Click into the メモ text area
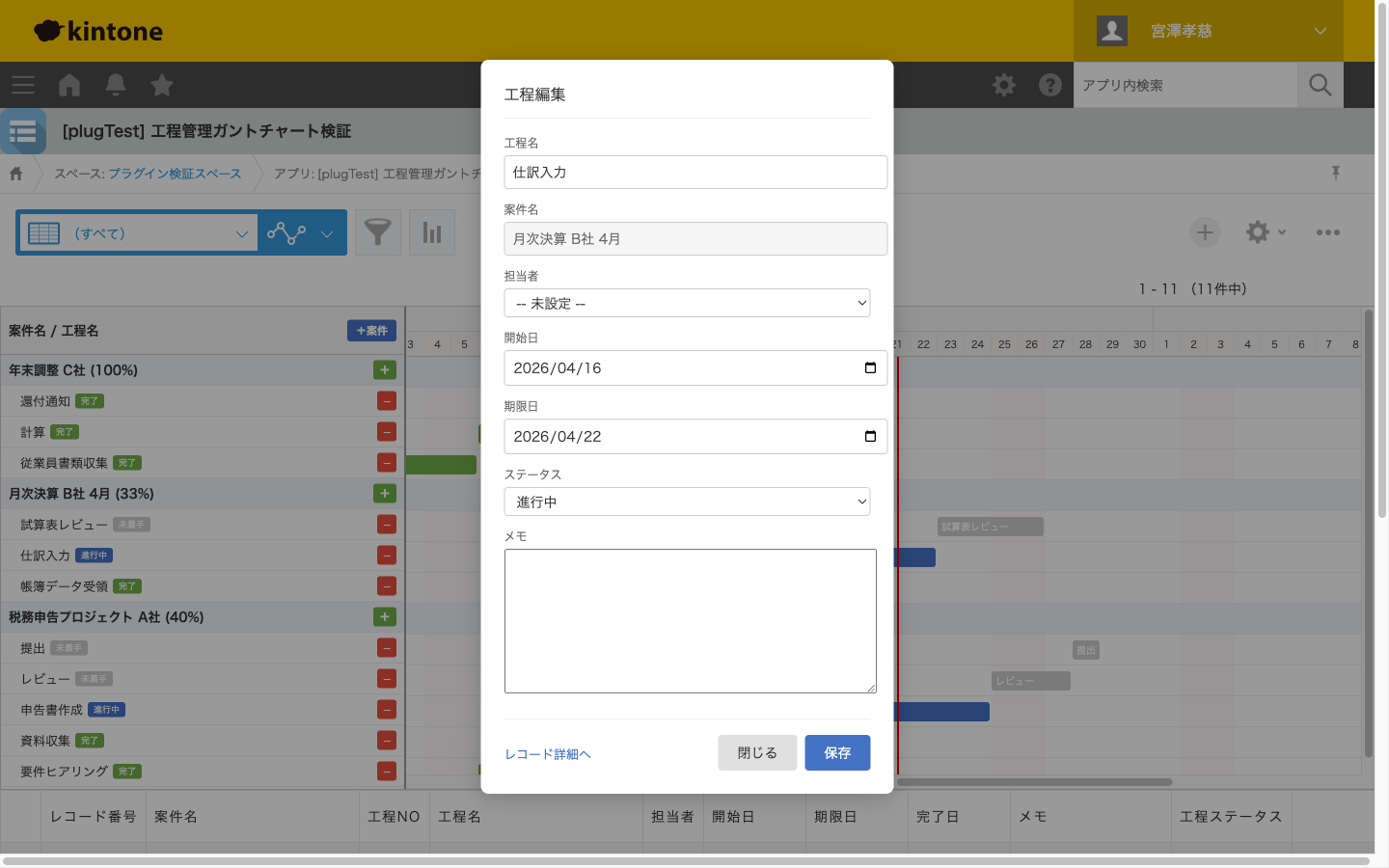 (690, 621)
